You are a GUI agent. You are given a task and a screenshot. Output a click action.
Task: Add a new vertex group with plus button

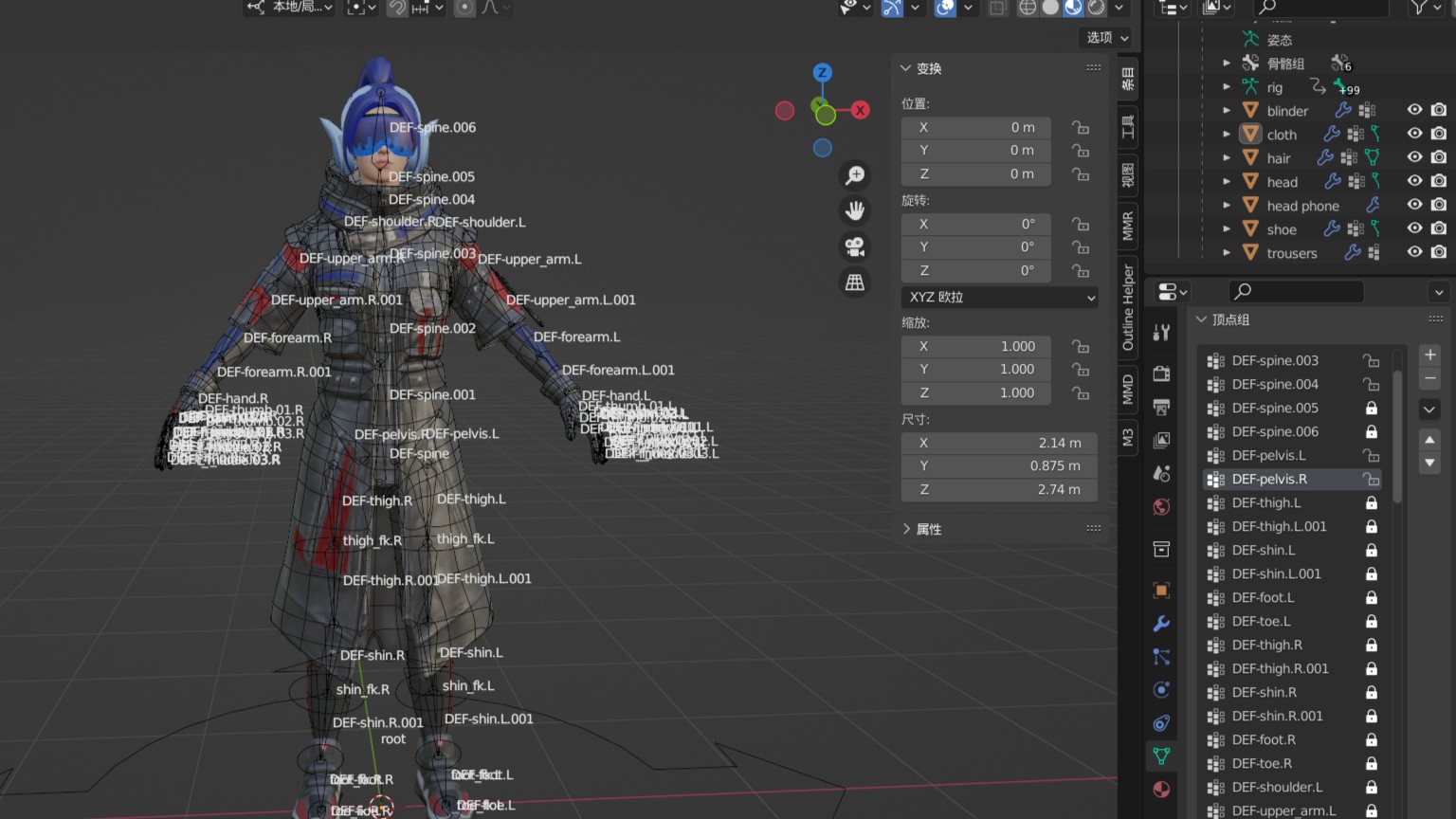[1429, 355]
